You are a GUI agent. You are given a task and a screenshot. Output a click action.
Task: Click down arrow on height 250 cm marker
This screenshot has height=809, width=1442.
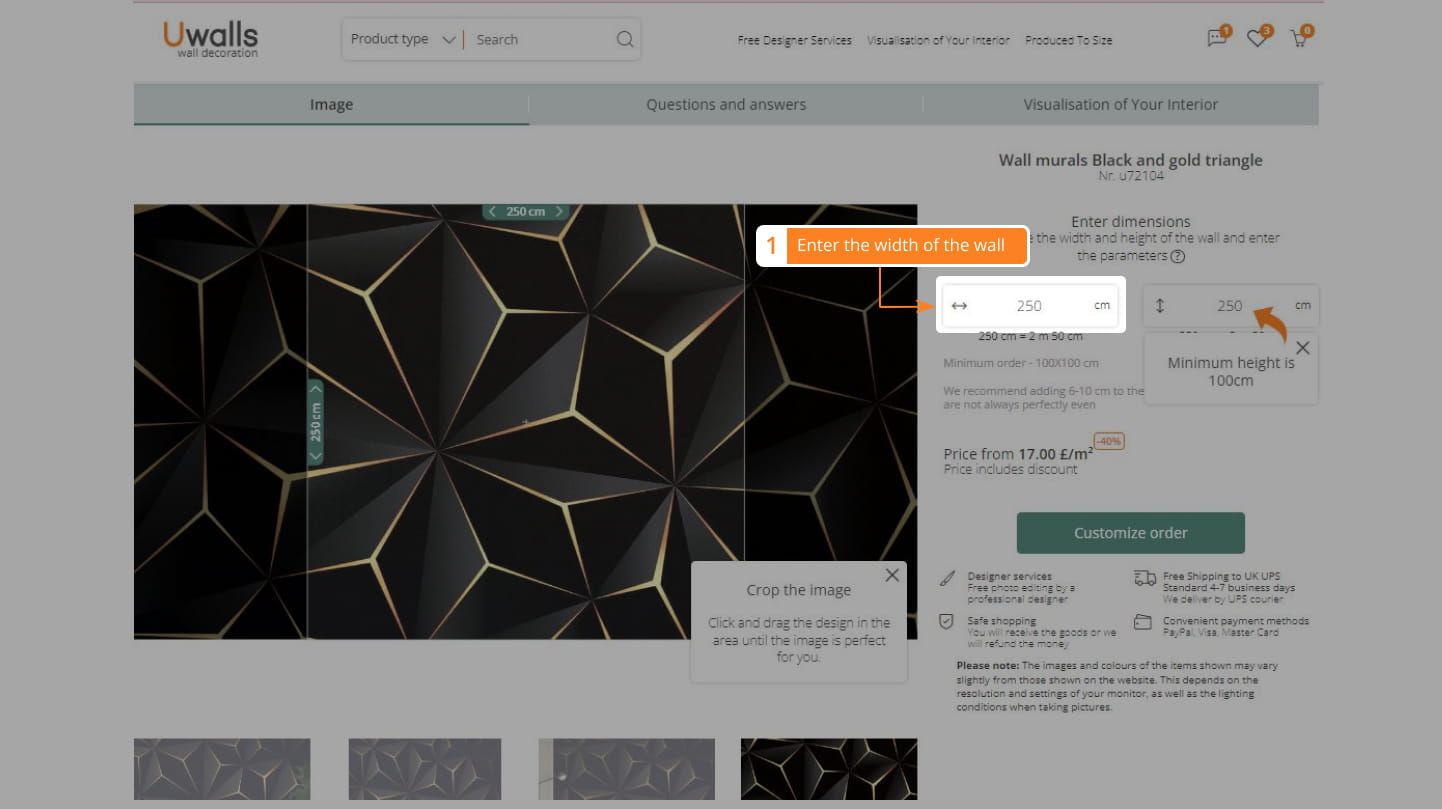(x=316, y=456)
